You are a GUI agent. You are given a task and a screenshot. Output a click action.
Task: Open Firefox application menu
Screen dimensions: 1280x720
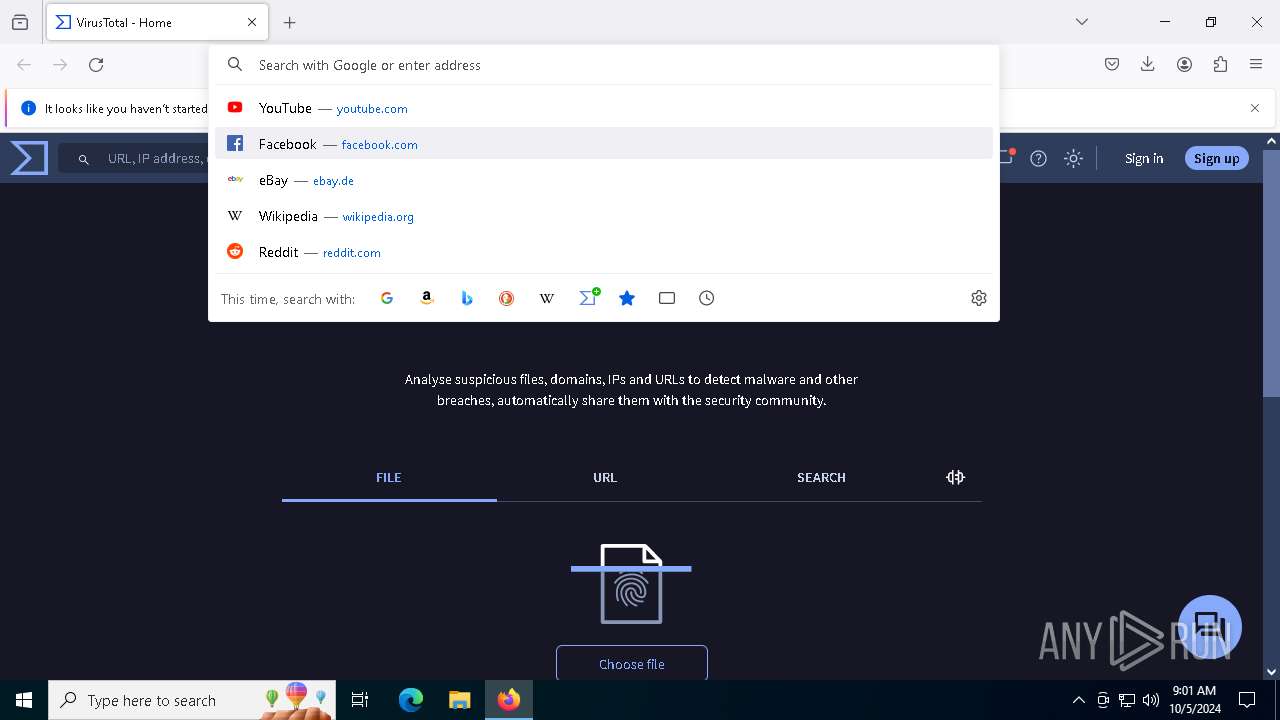(x=1256, y=65)
